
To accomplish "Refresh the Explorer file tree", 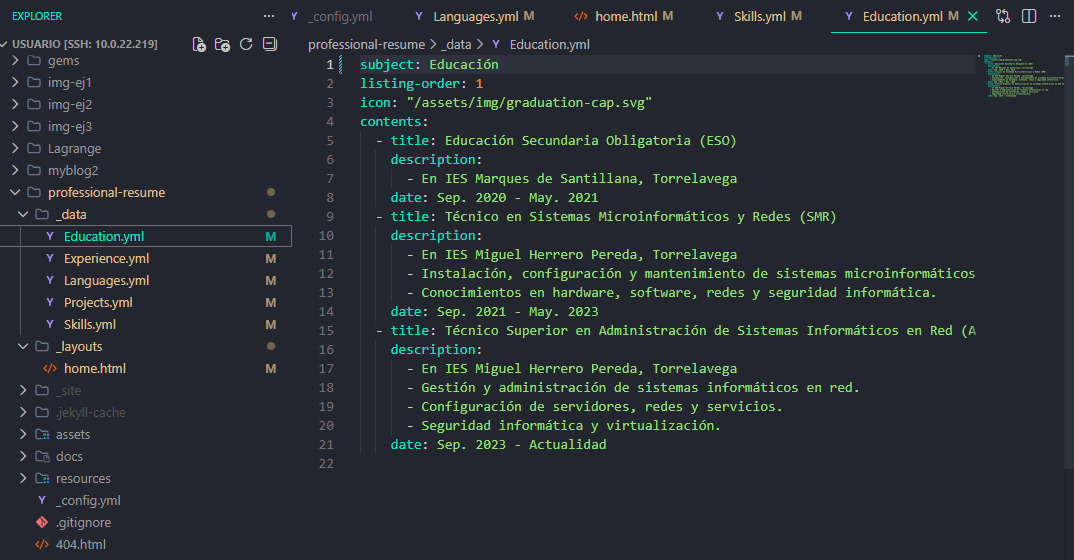I will [246, 45].
